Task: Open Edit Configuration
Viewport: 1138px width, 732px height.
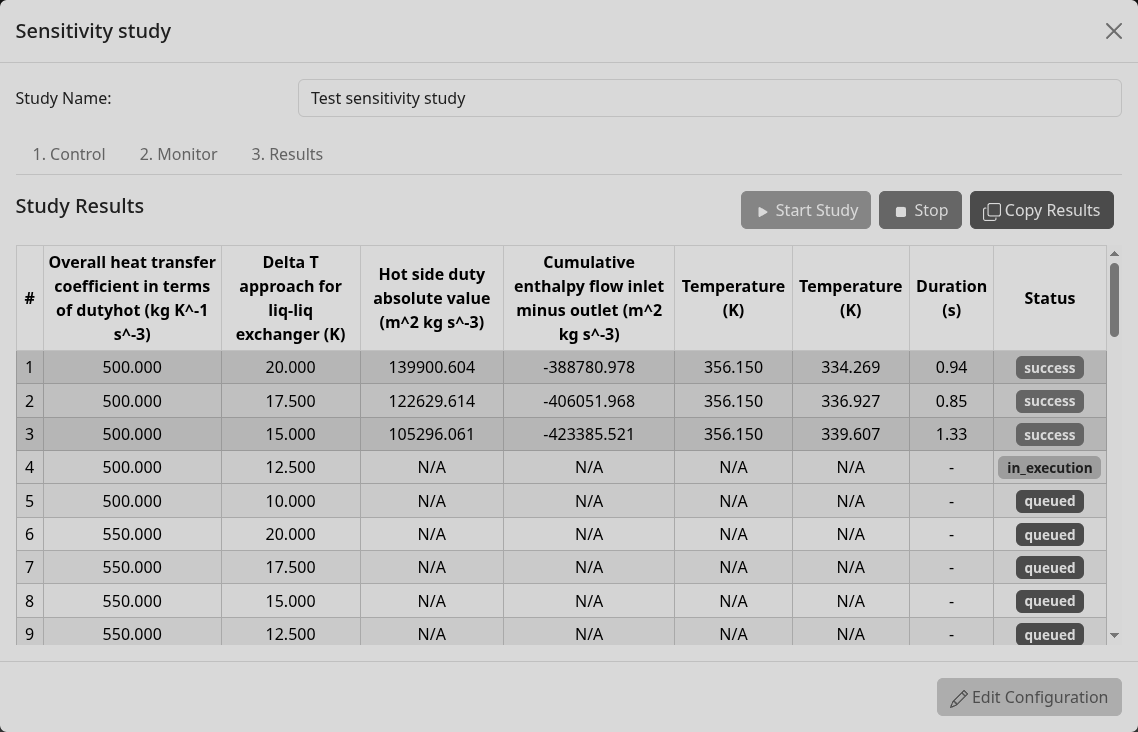Action: pyautogui.click(x=1029, y=697)
